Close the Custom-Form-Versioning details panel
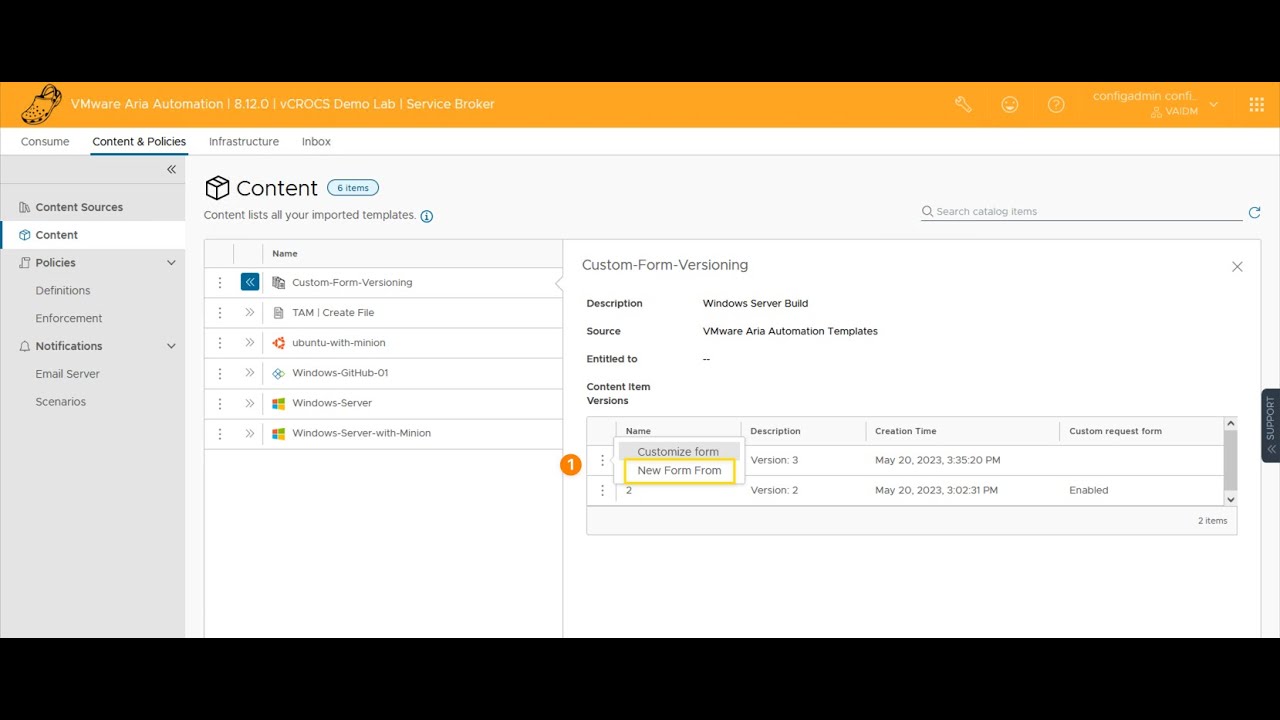Screen dimensions: 1280x720 (x=1237, y=267)
